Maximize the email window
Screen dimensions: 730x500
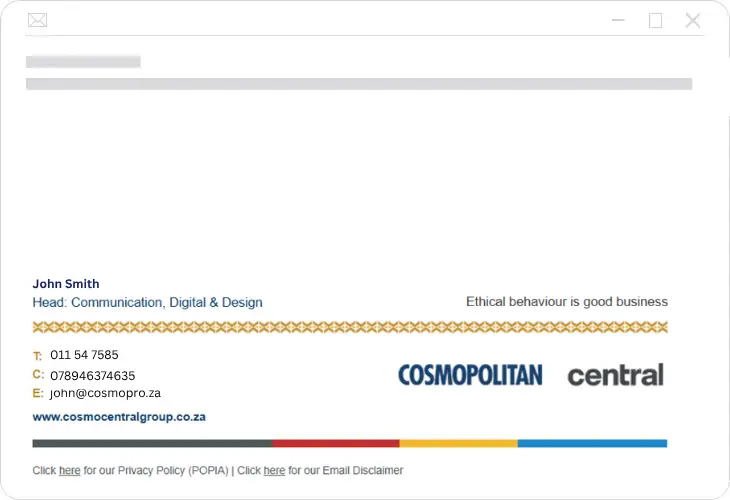[655, 20]
